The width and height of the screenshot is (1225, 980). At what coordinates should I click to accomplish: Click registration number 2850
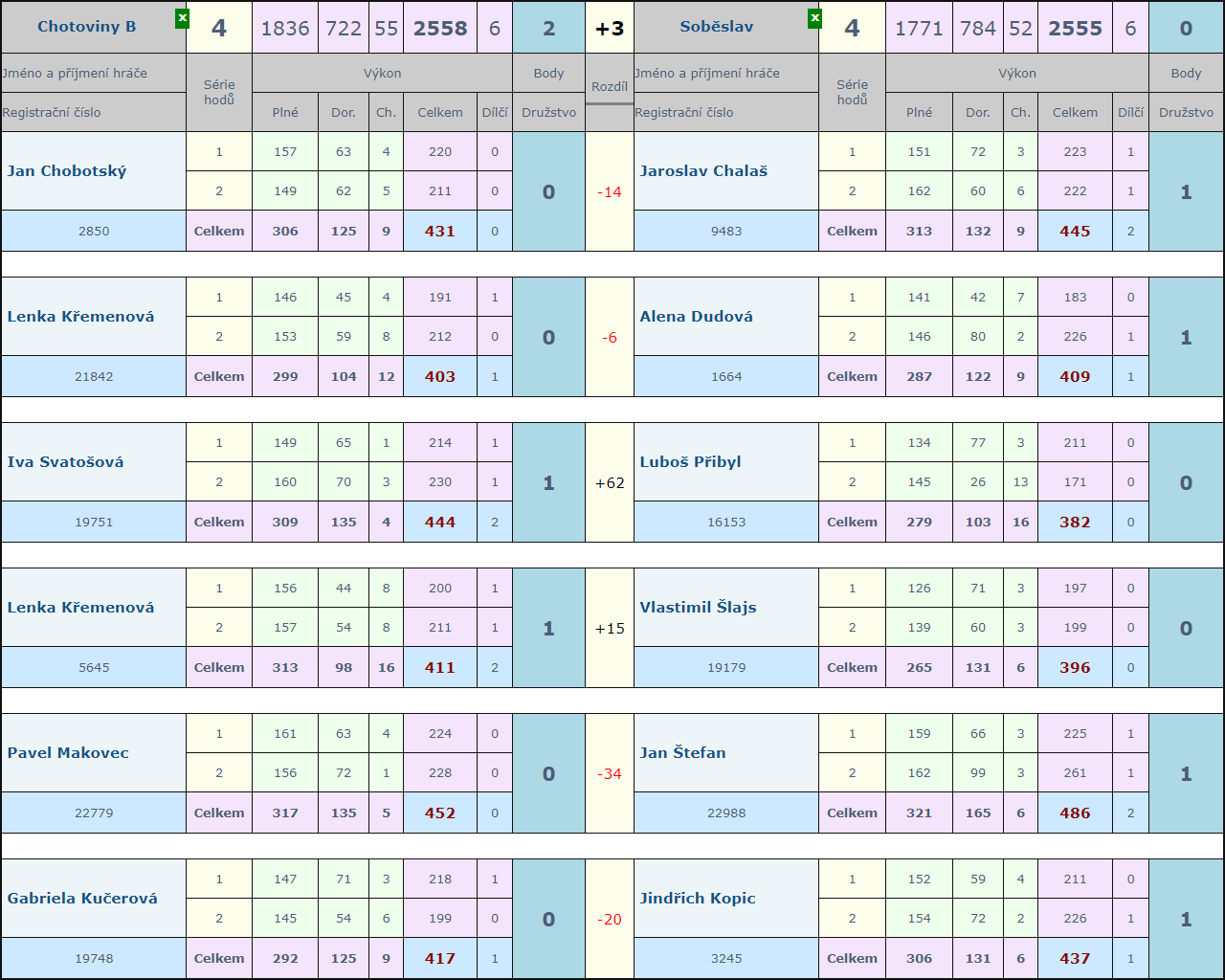pyautogui.click(x=94, y=231)
